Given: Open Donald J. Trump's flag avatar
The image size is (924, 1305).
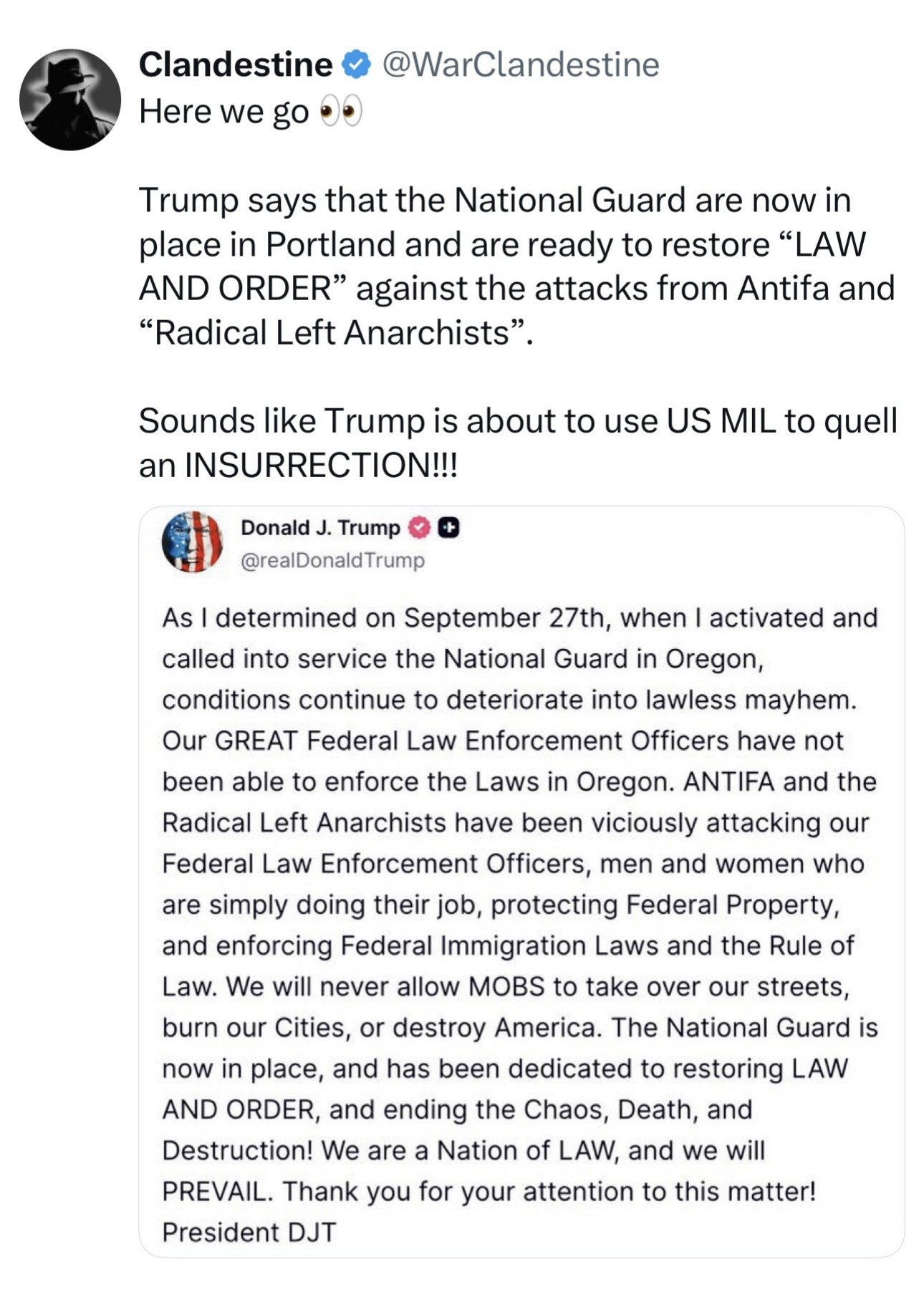Looking at the screenshot, I should coord(192,542).
